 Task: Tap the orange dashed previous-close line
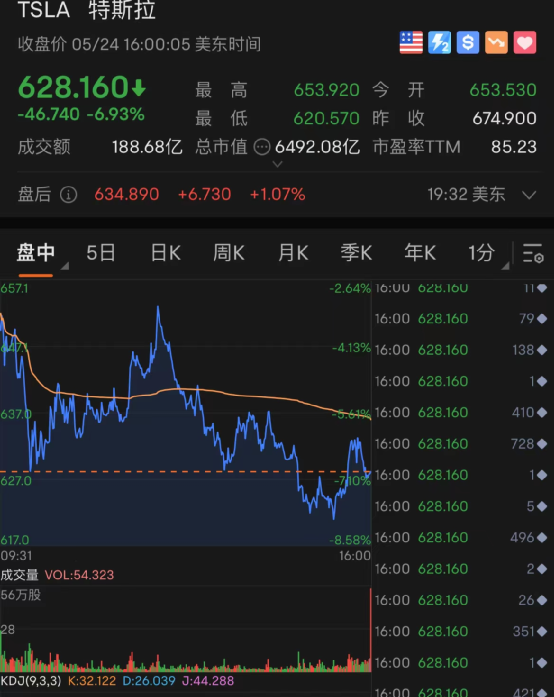pos(185,471)
